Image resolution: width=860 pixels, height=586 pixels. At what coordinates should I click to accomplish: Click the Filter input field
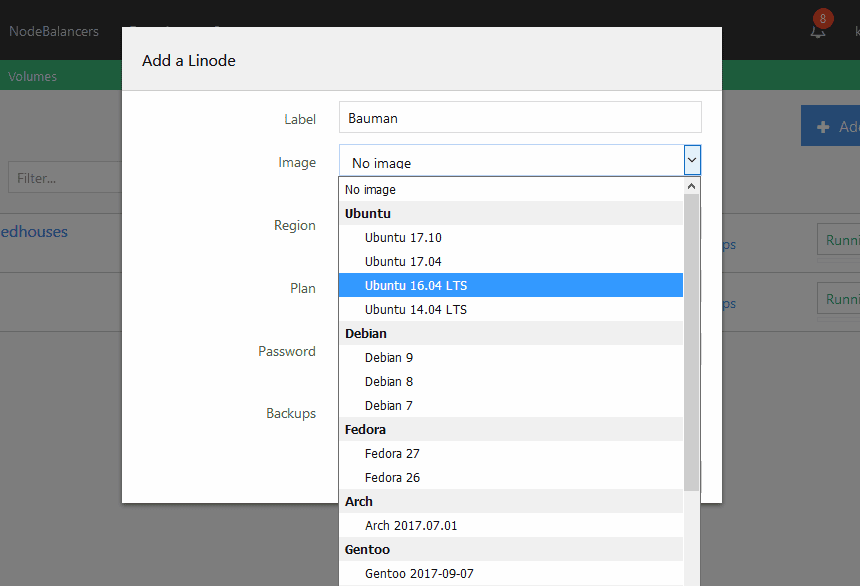tap(65, 177)
